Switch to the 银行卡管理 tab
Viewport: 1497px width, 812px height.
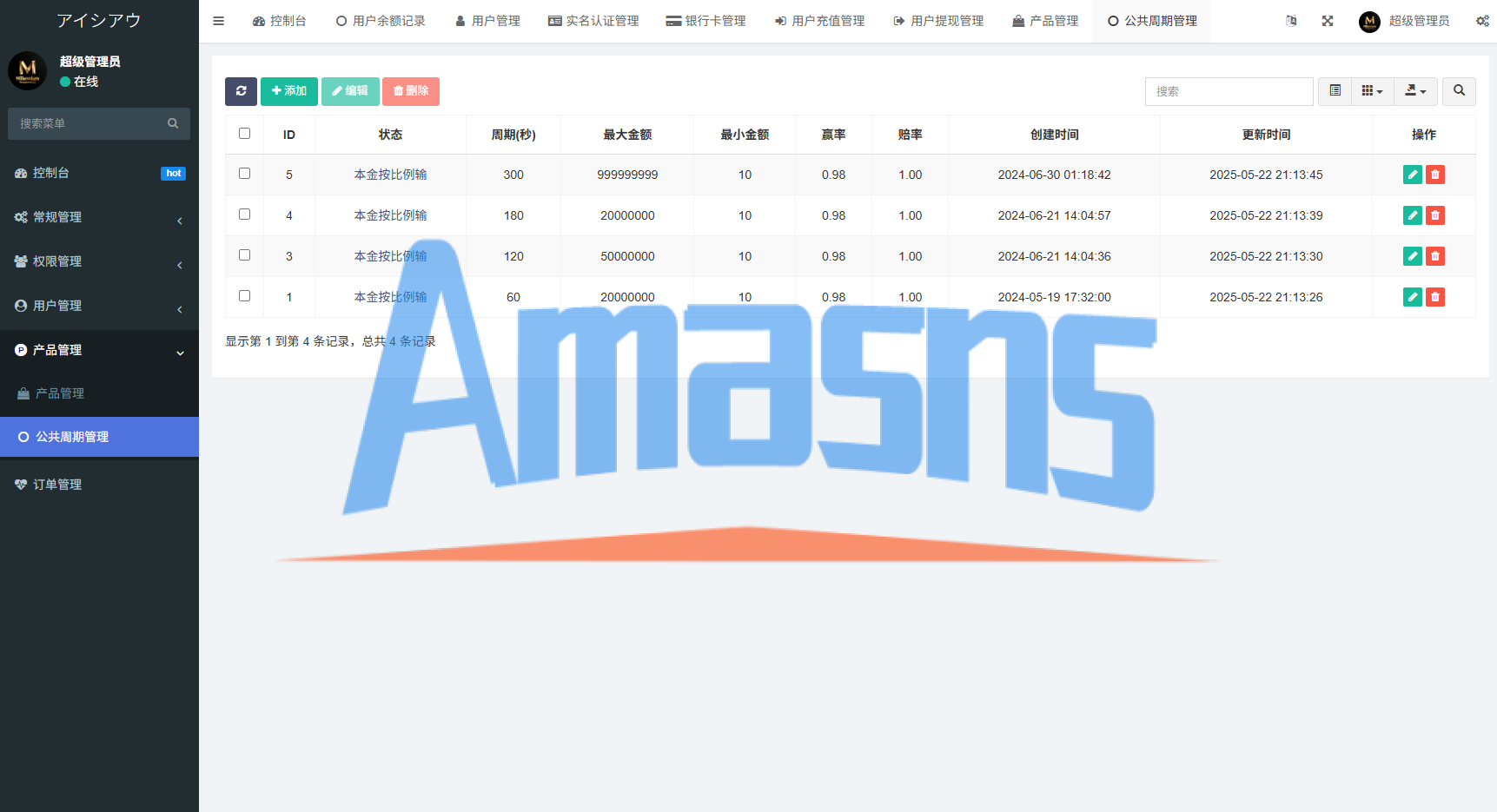705,21
